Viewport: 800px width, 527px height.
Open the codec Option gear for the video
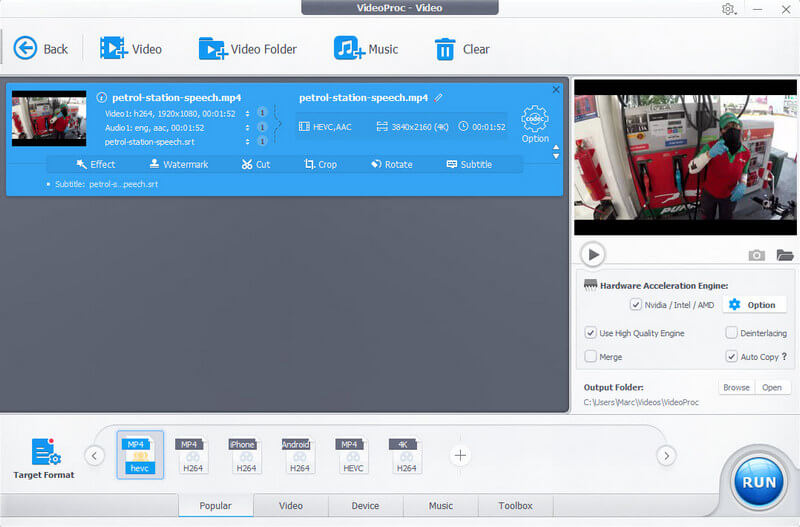click(x=535, y=124)
